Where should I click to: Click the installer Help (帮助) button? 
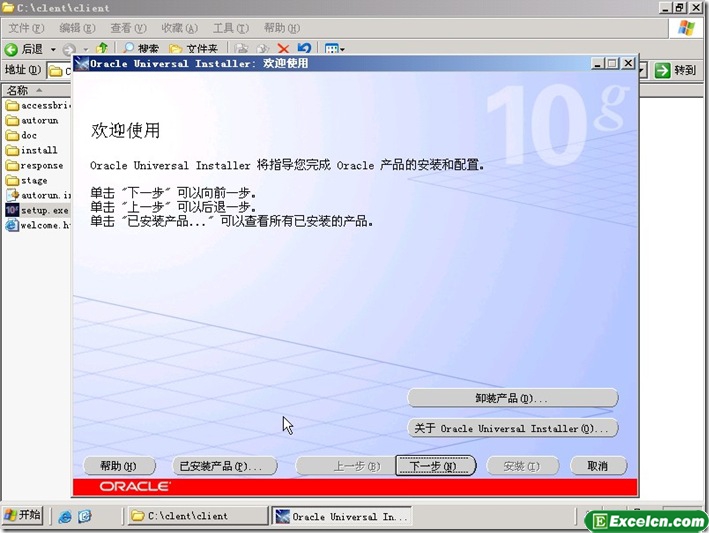(119, 466)
